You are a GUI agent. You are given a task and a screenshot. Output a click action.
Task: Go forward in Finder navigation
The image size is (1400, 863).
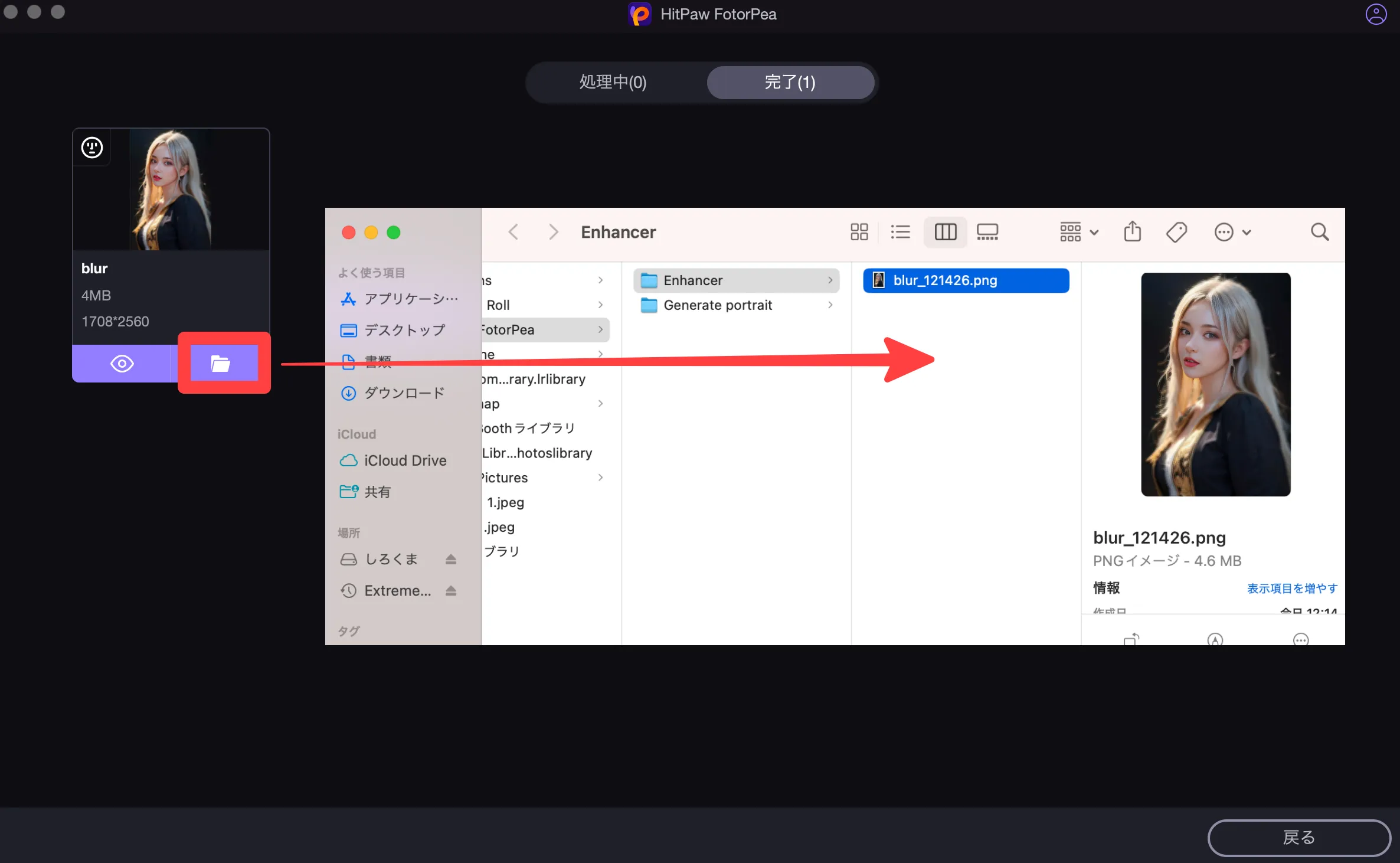pyautogui.click(x=553, y=232)
